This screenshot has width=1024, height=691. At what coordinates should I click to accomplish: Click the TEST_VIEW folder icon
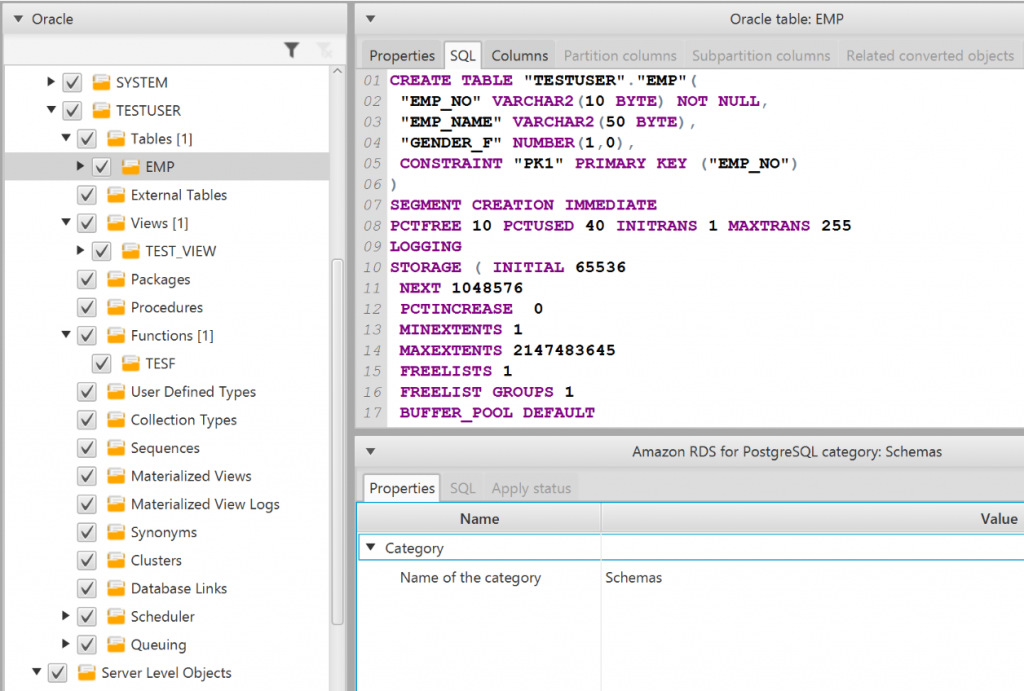coord(131,251)
